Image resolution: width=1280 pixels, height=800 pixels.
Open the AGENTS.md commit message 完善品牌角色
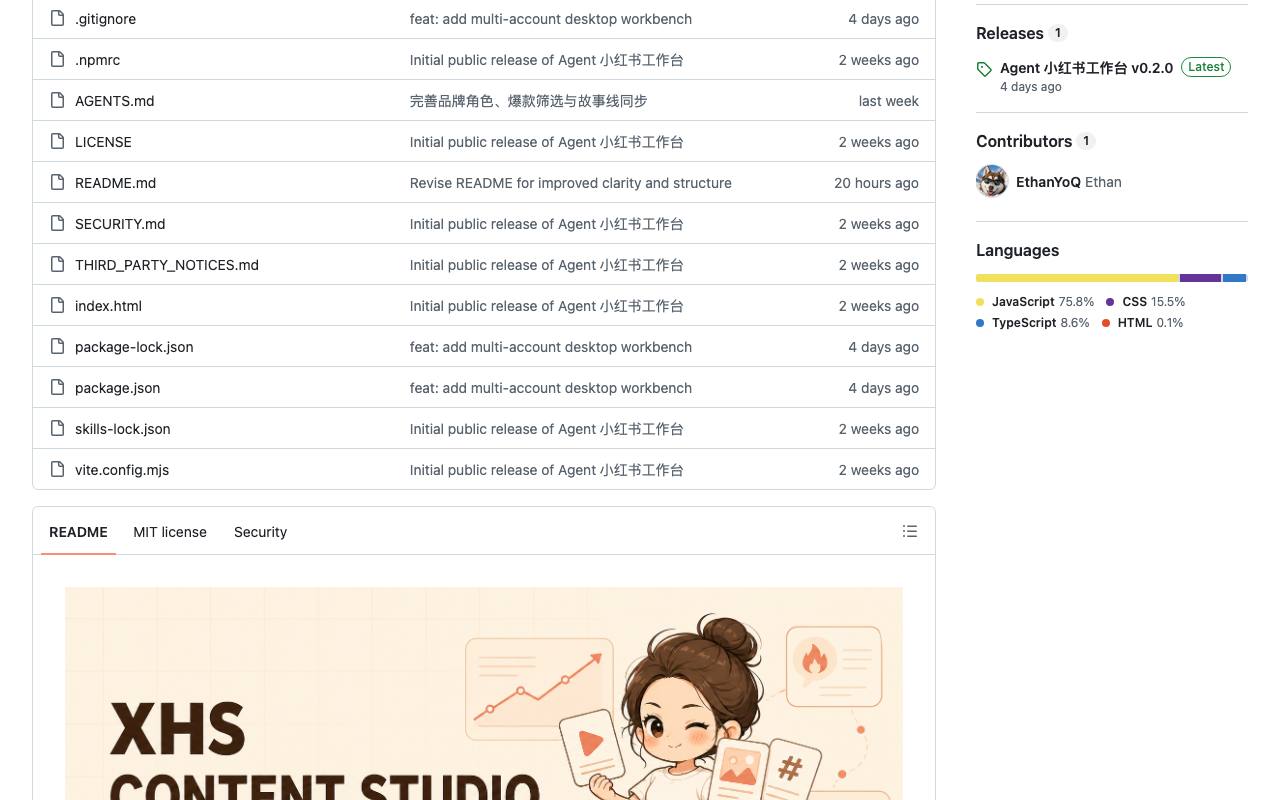[x=528, y=101]
